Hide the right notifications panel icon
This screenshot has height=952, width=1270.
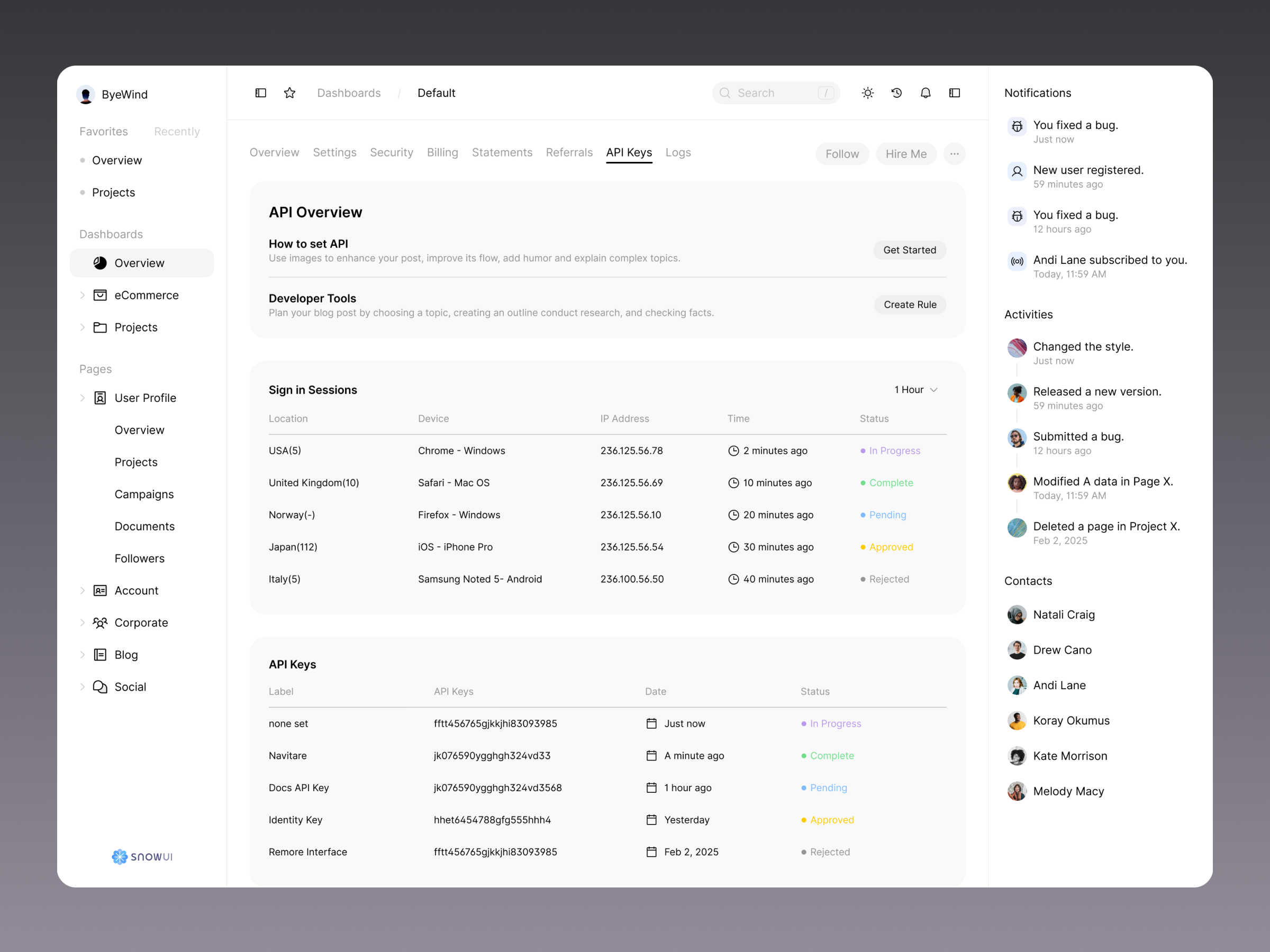pyautogui.click(x=954, y=93)
